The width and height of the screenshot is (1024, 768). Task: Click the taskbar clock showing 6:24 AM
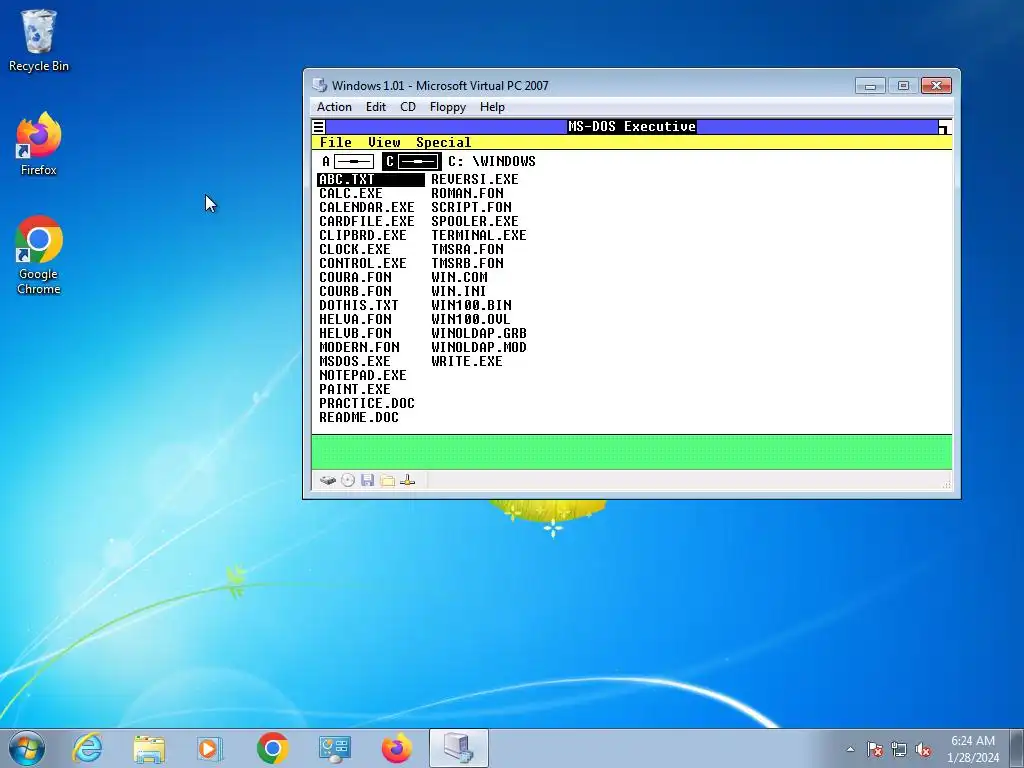pyautogui.click(x=973, y=749)
